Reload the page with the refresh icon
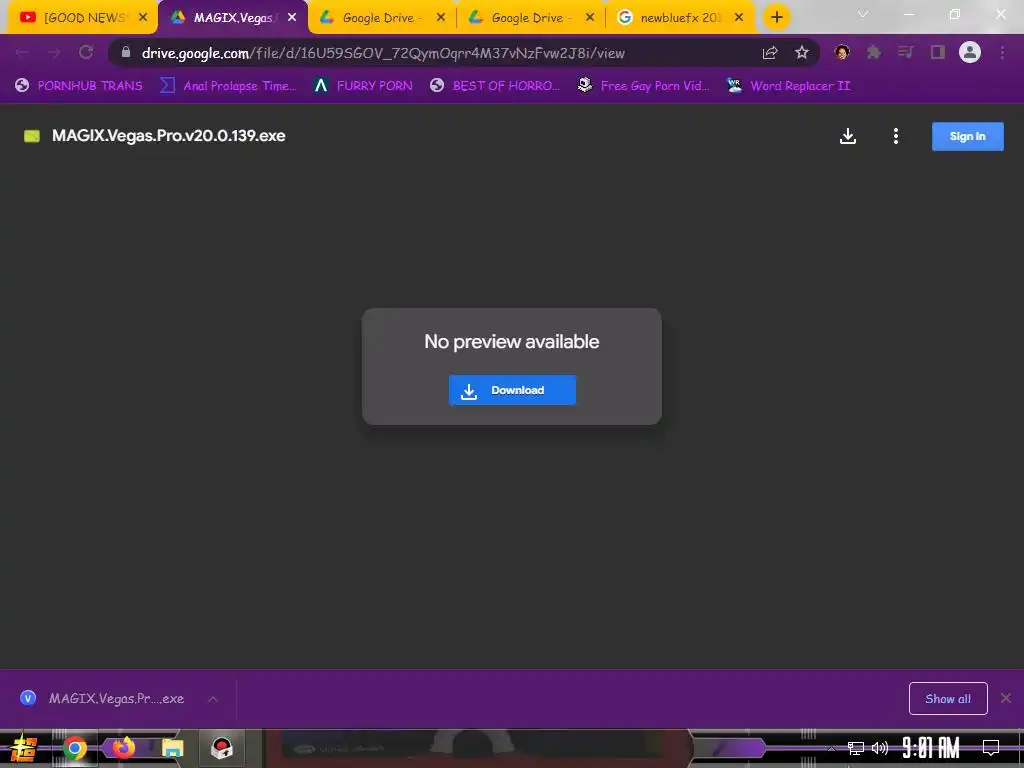 86,52
